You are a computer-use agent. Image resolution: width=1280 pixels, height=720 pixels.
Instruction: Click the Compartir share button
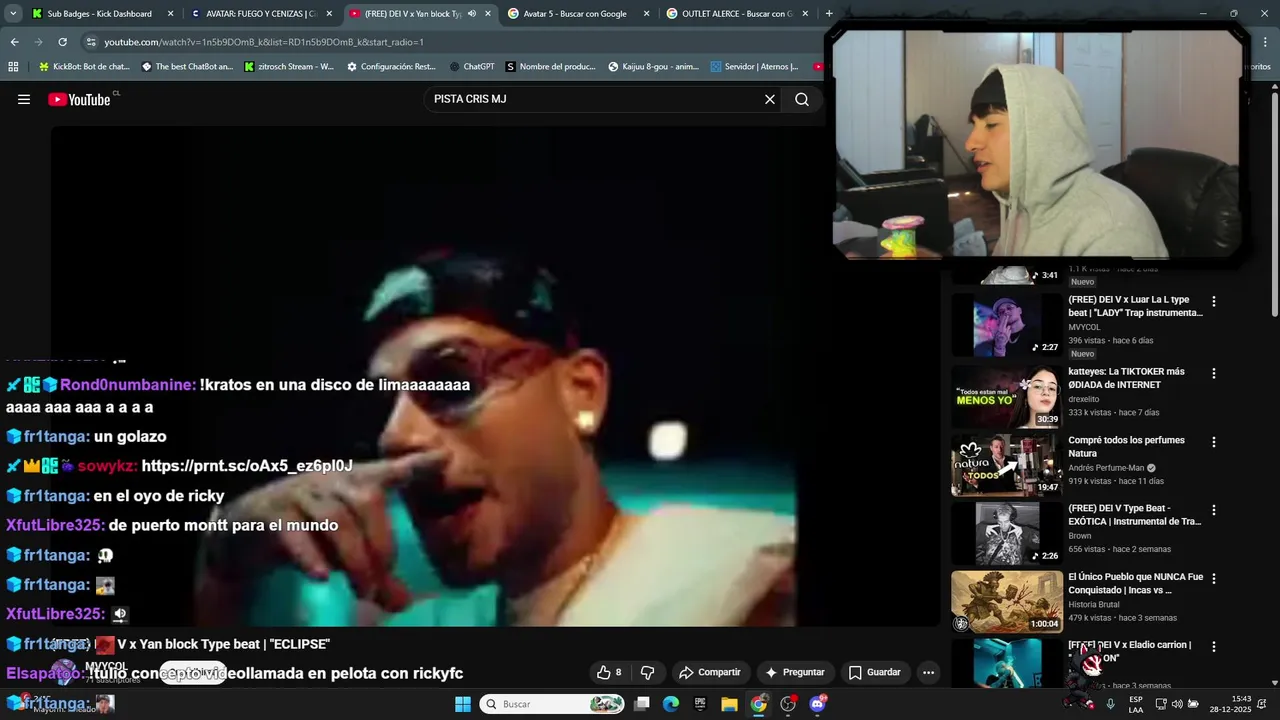click(710, 672)
